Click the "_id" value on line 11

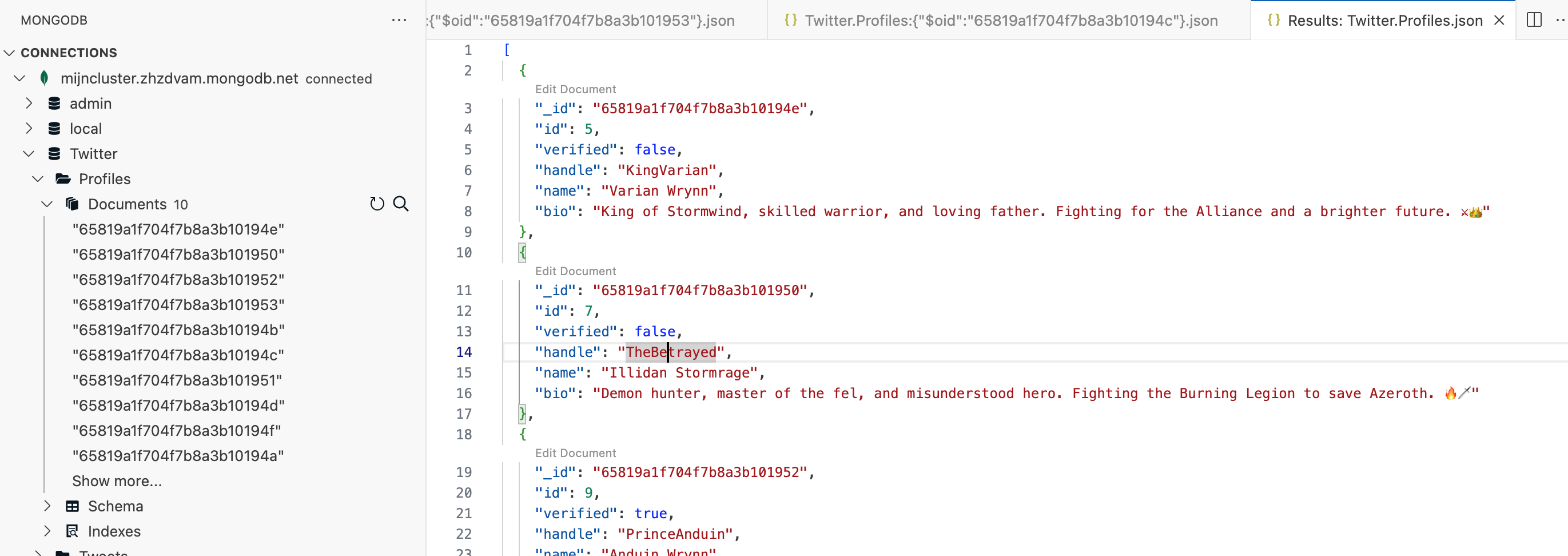tap(700, 290)
